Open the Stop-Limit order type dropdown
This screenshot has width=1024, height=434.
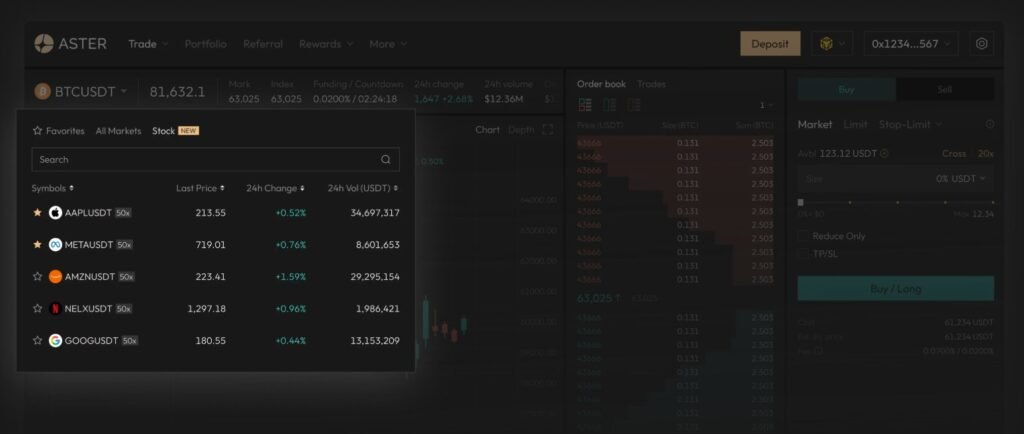point(909,125)
